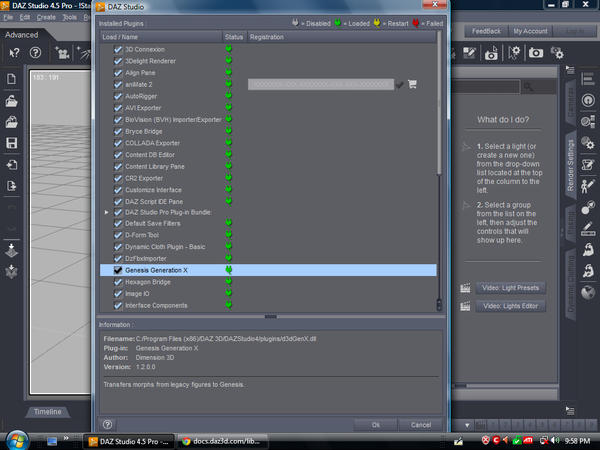Click the clapboard icon beside Video: Light Presets
Screen dimensions: 600x450
pyautogui.click(x=465, y=288)
